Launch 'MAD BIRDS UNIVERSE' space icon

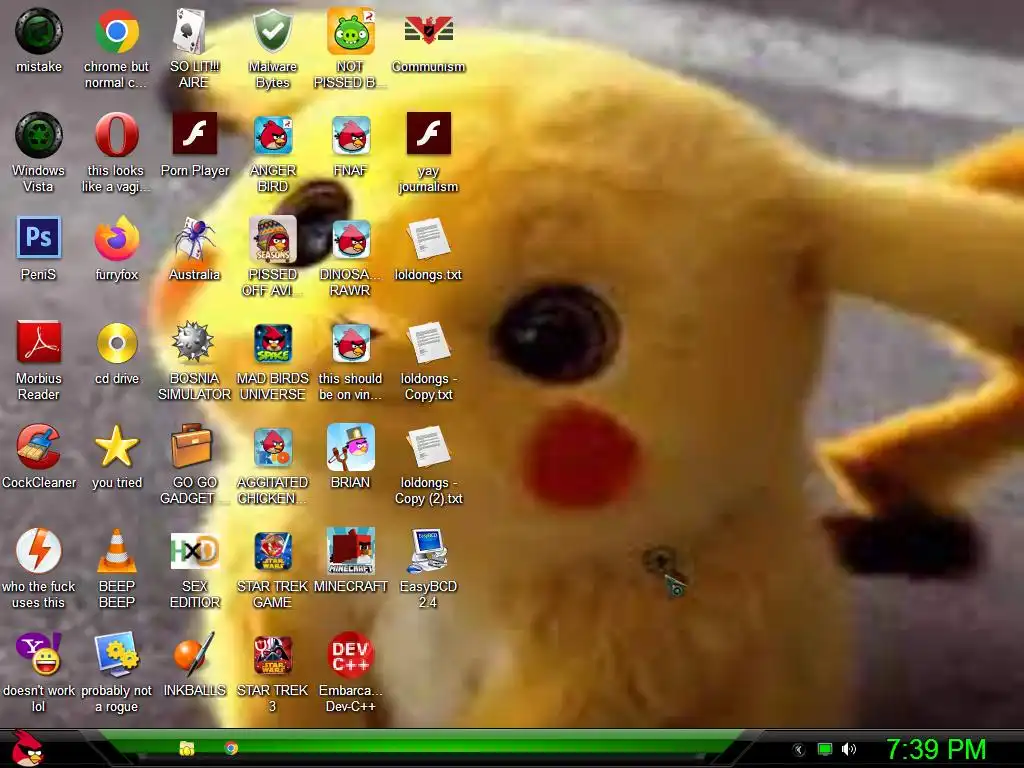272,343
